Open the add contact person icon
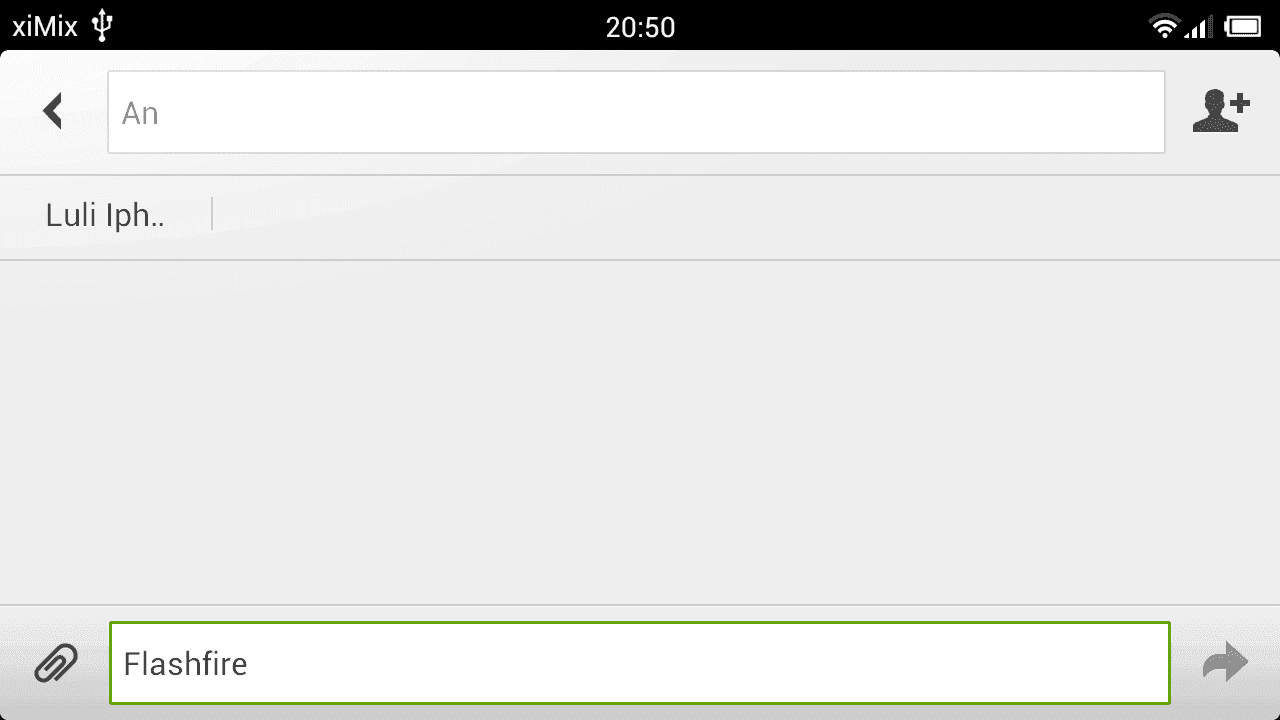1280x720 pixels. 1221,111
